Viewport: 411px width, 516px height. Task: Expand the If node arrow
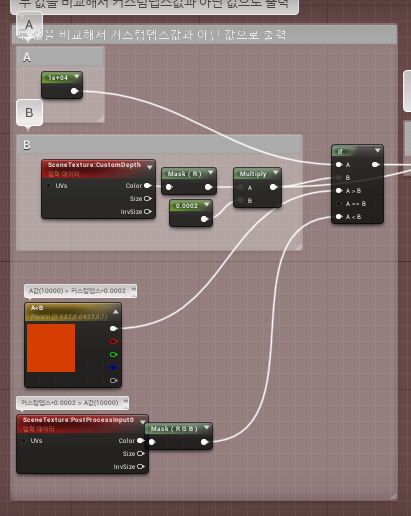tap(377, 150)
